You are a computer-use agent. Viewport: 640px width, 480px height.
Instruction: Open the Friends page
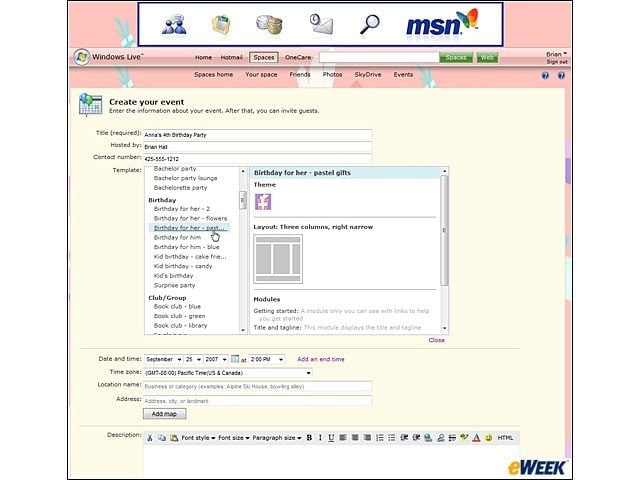pyautogui.click(x=300, y=75)
